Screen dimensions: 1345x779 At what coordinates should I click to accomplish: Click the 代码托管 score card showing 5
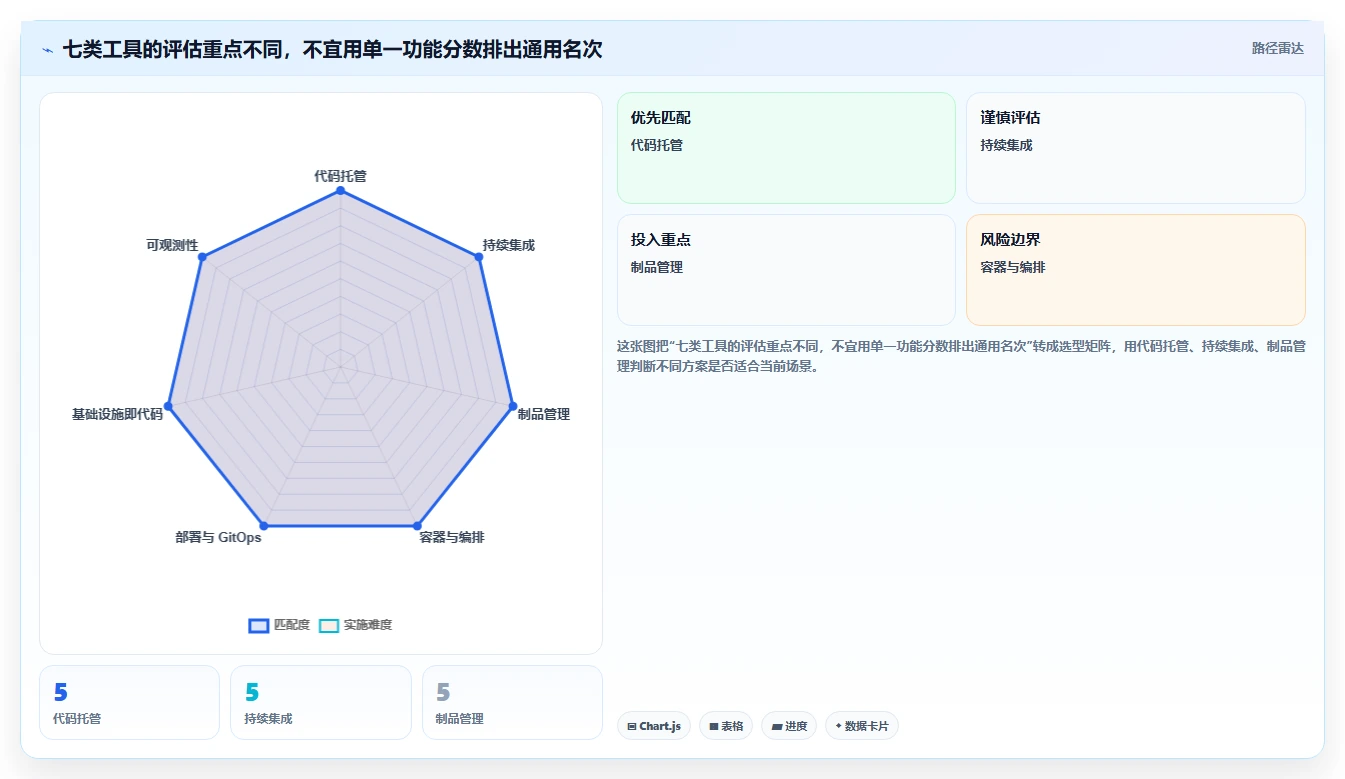pos(129,703)
